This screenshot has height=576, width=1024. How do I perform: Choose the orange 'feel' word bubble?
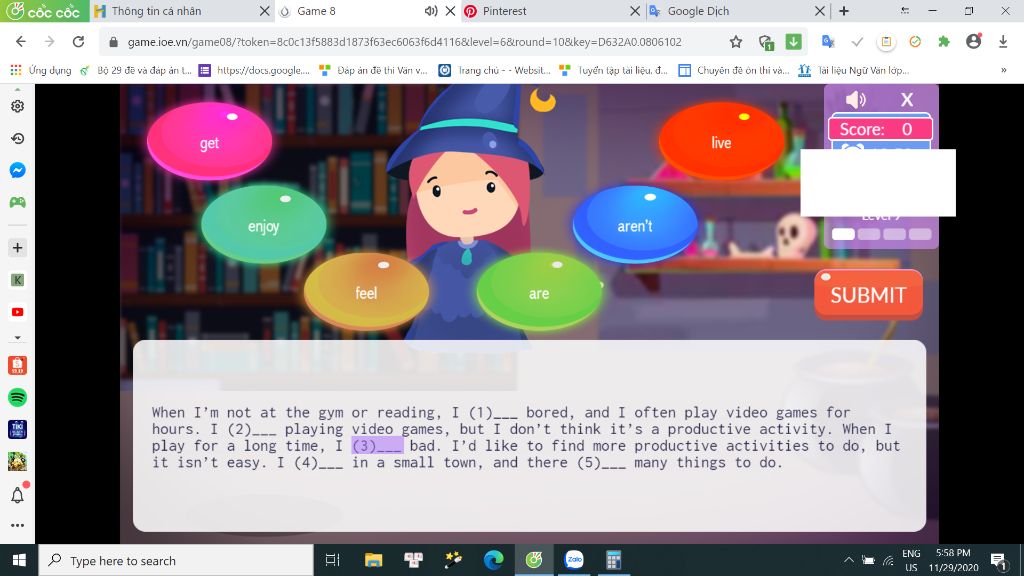pos(366,292)
